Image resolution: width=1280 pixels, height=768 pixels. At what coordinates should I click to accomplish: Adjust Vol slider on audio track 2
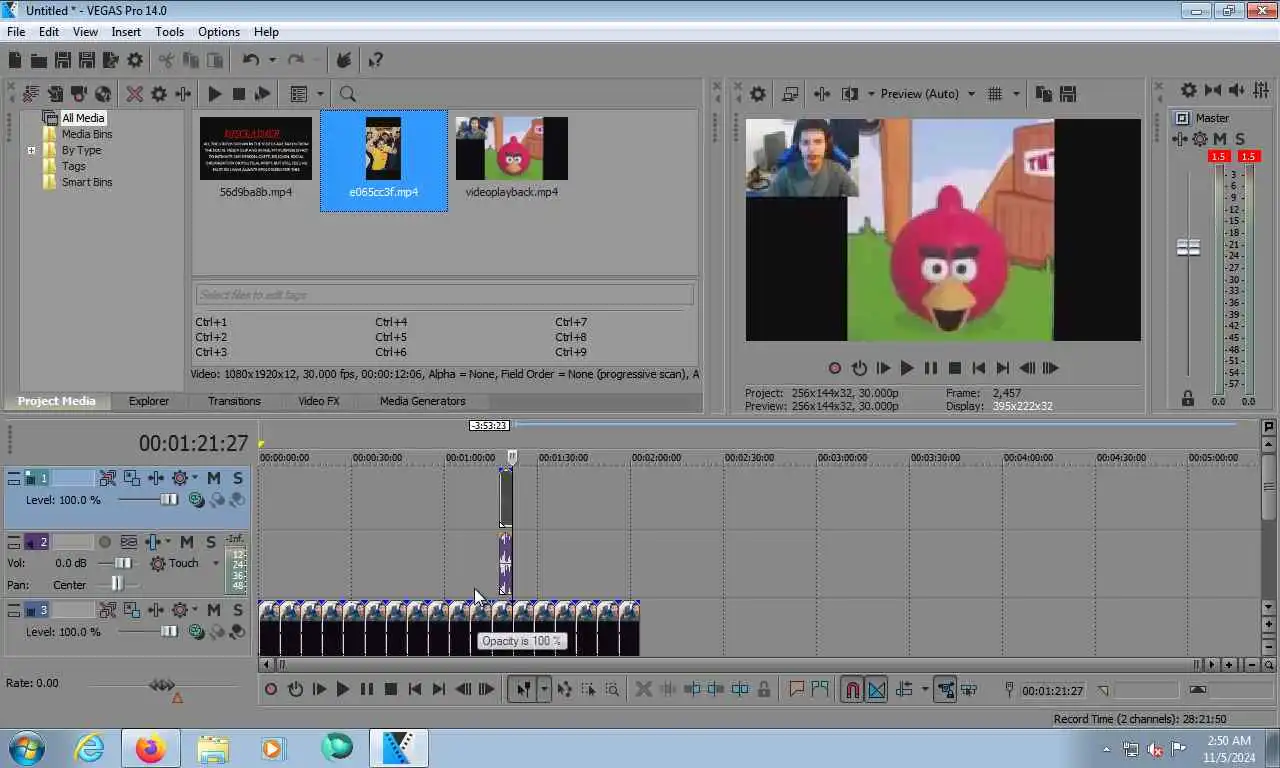click(123, 564)
